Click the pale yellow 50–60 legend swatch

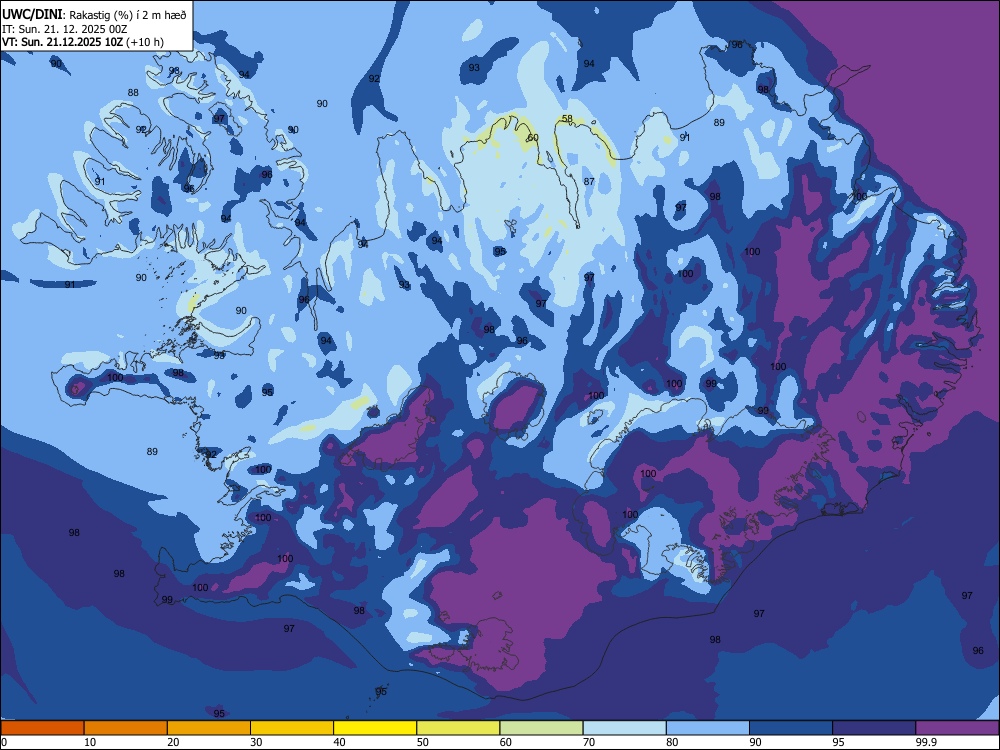pyautogui.click(x=458, y=728)
